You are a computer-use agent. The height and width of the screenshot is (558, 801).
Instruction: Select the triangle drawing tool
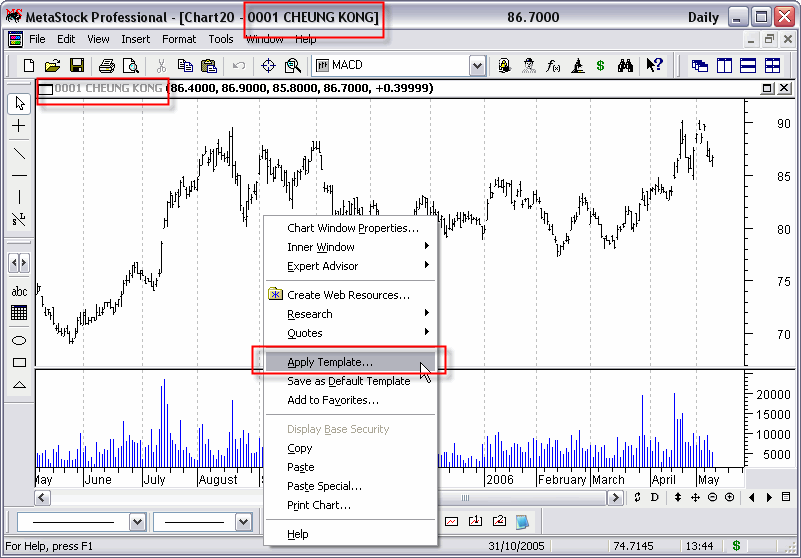(x=19, y=385)
